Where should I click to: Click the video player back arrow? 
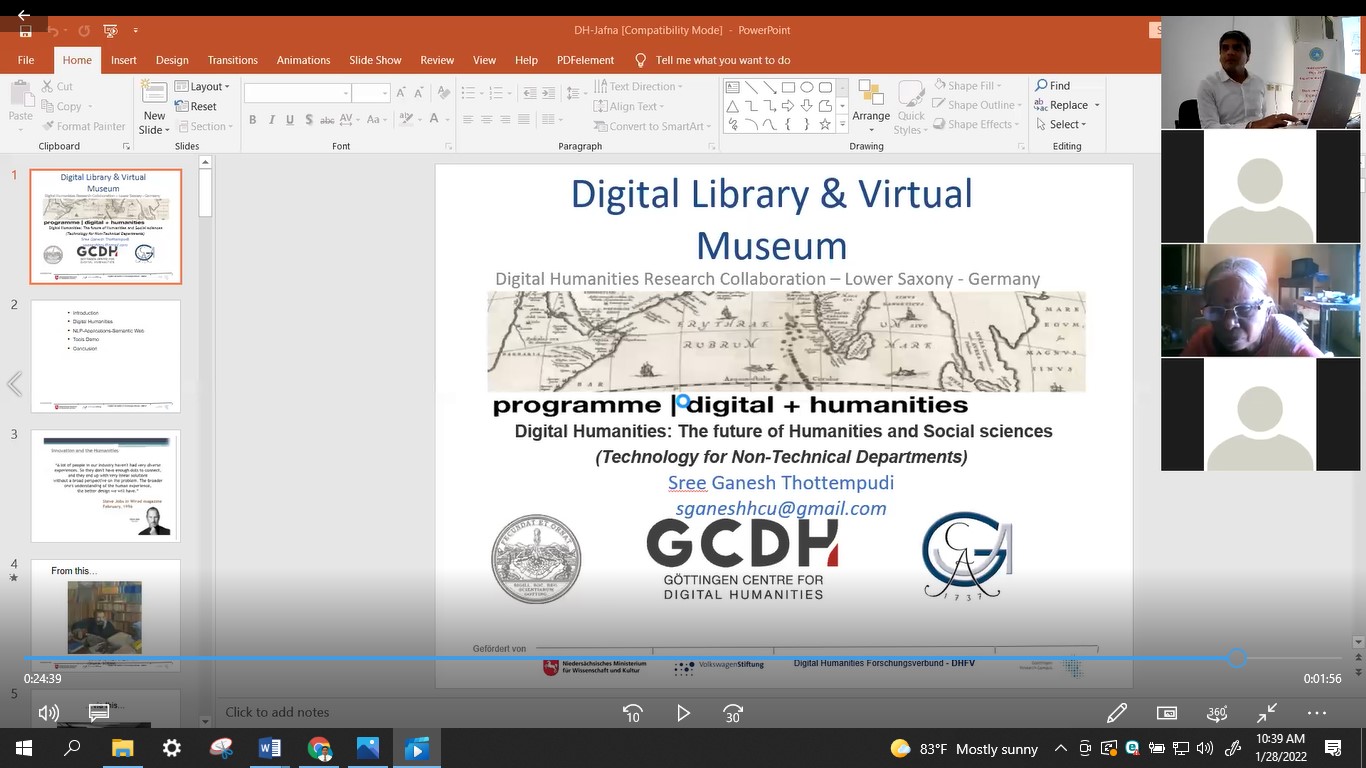pos(23,14)
